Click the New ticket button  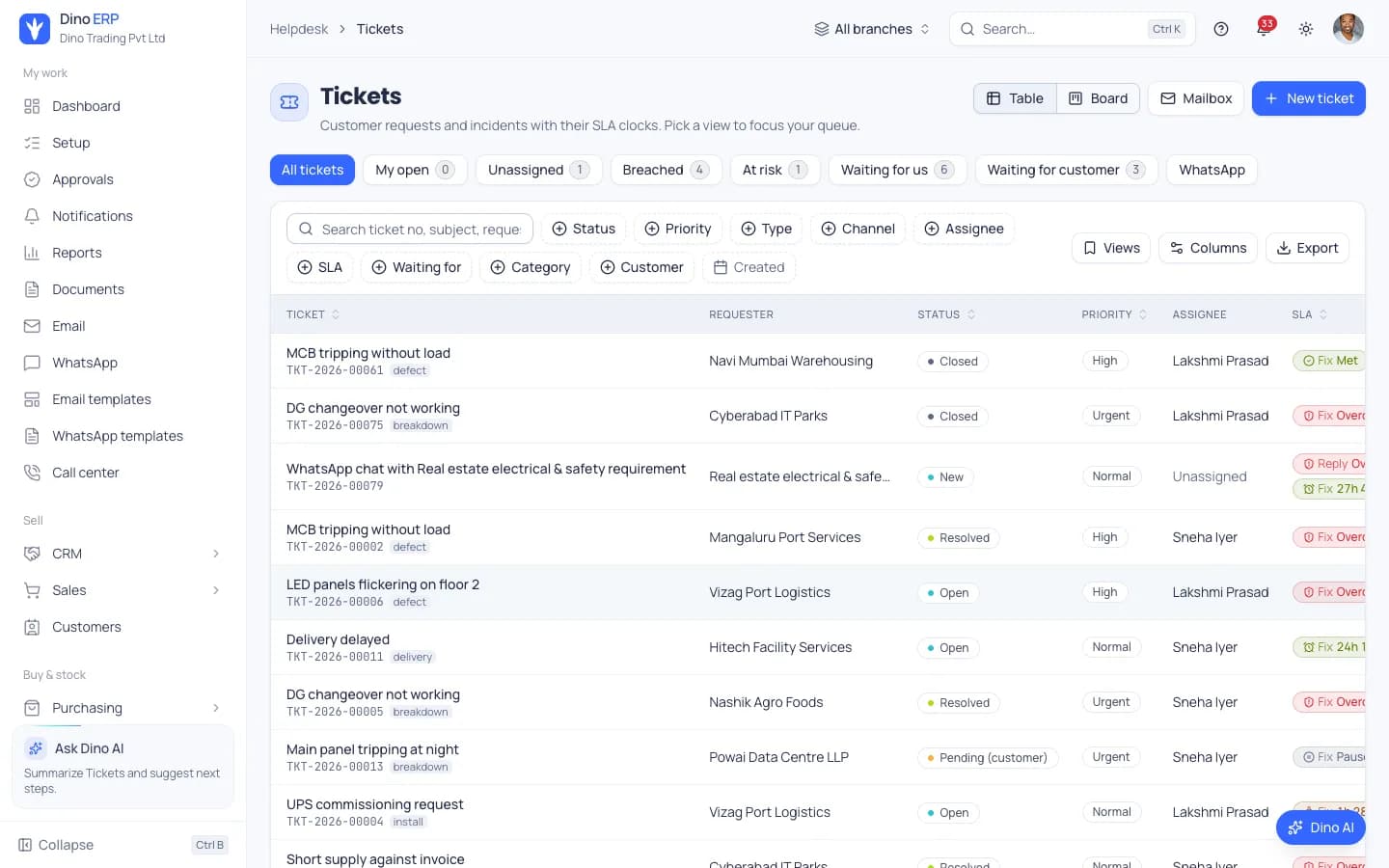1309,98
